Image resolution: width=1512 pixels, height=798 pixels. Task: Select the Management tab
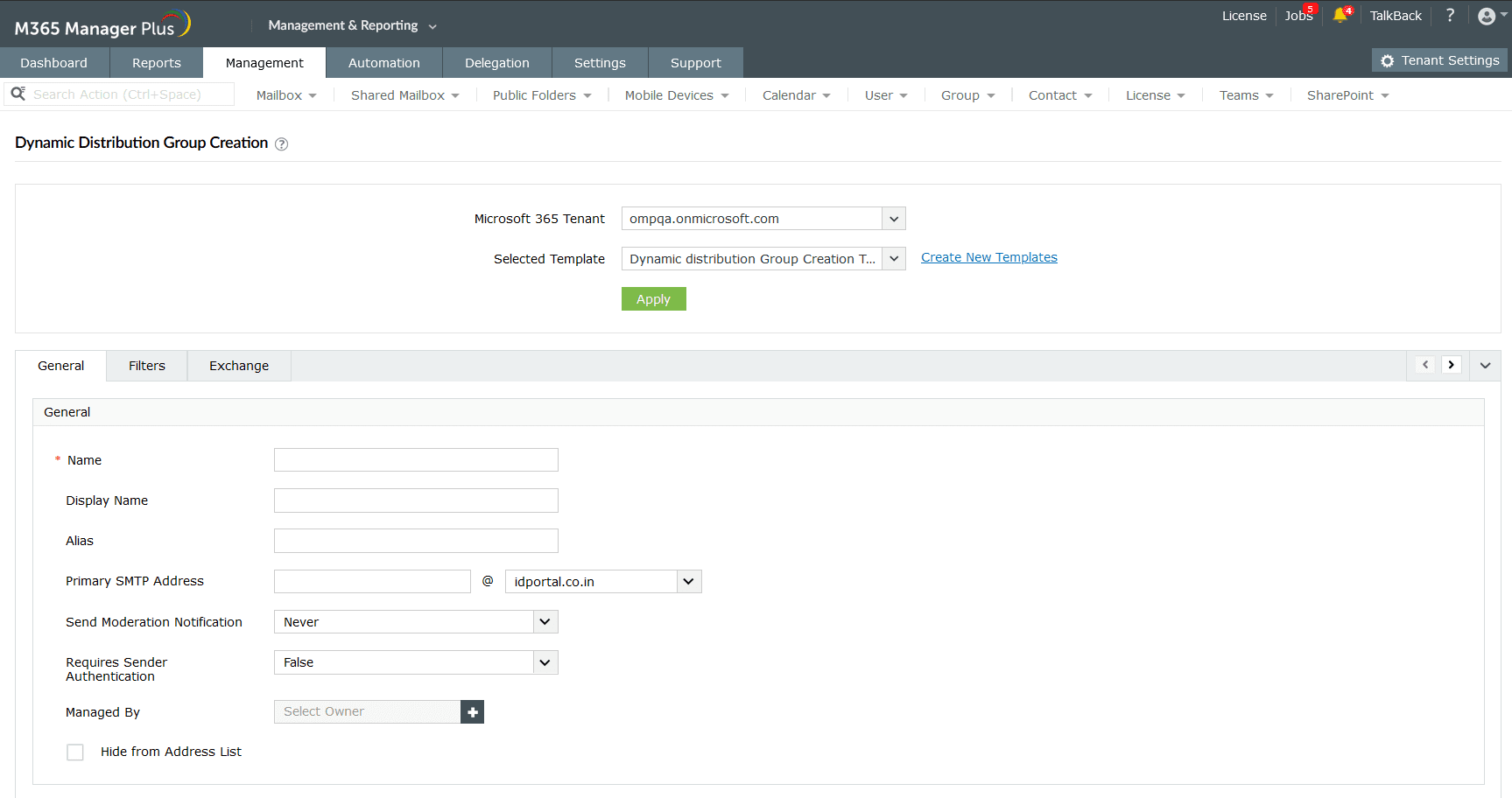(264, 63)
